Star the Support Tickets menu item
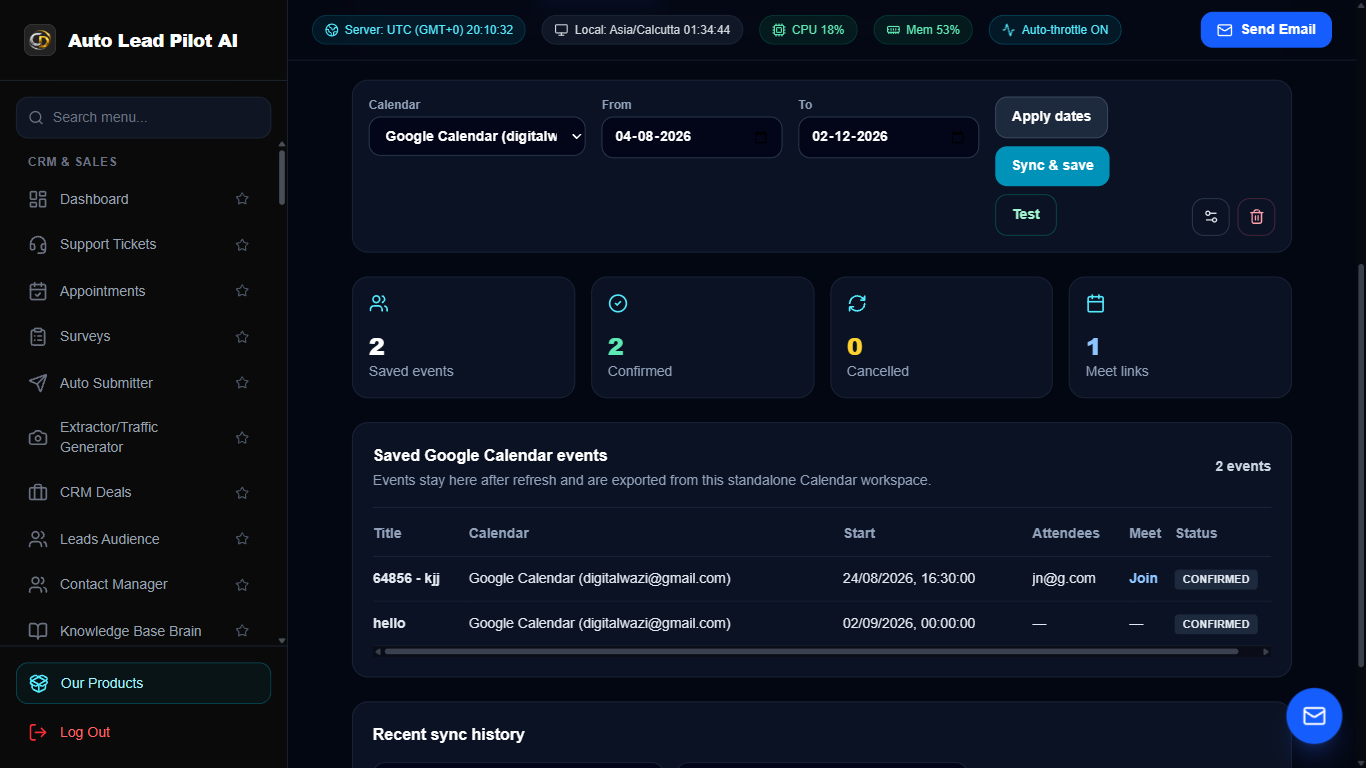 pos(242,245)
